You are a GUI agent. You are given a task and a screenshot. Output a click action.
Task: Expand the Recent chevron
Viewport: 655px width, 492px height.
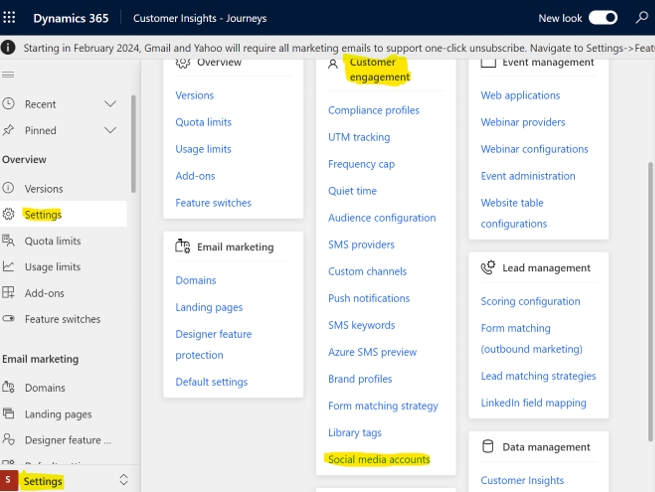[x=110, y=104]
